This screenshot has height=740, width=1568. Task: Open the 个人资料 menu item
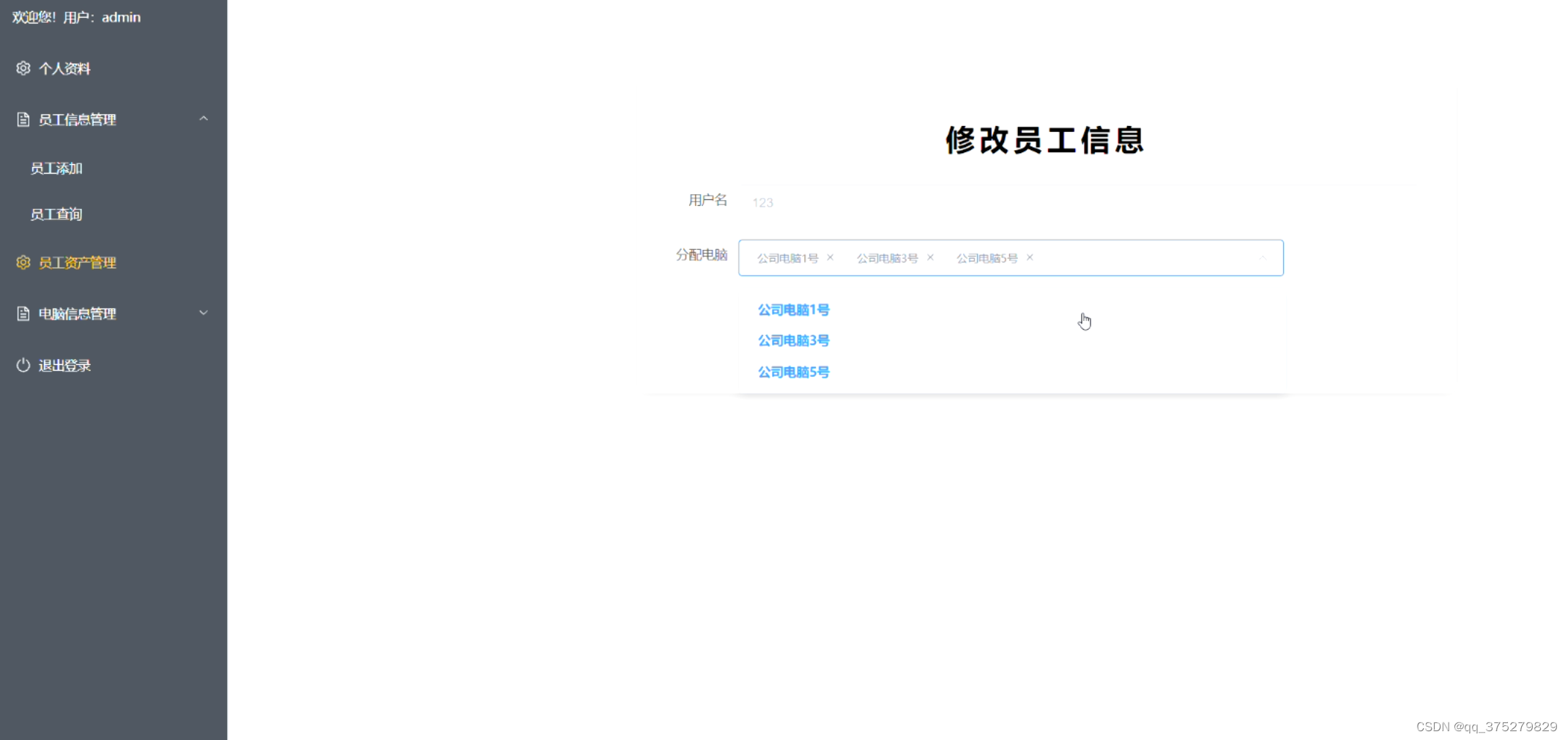[114, 68]
